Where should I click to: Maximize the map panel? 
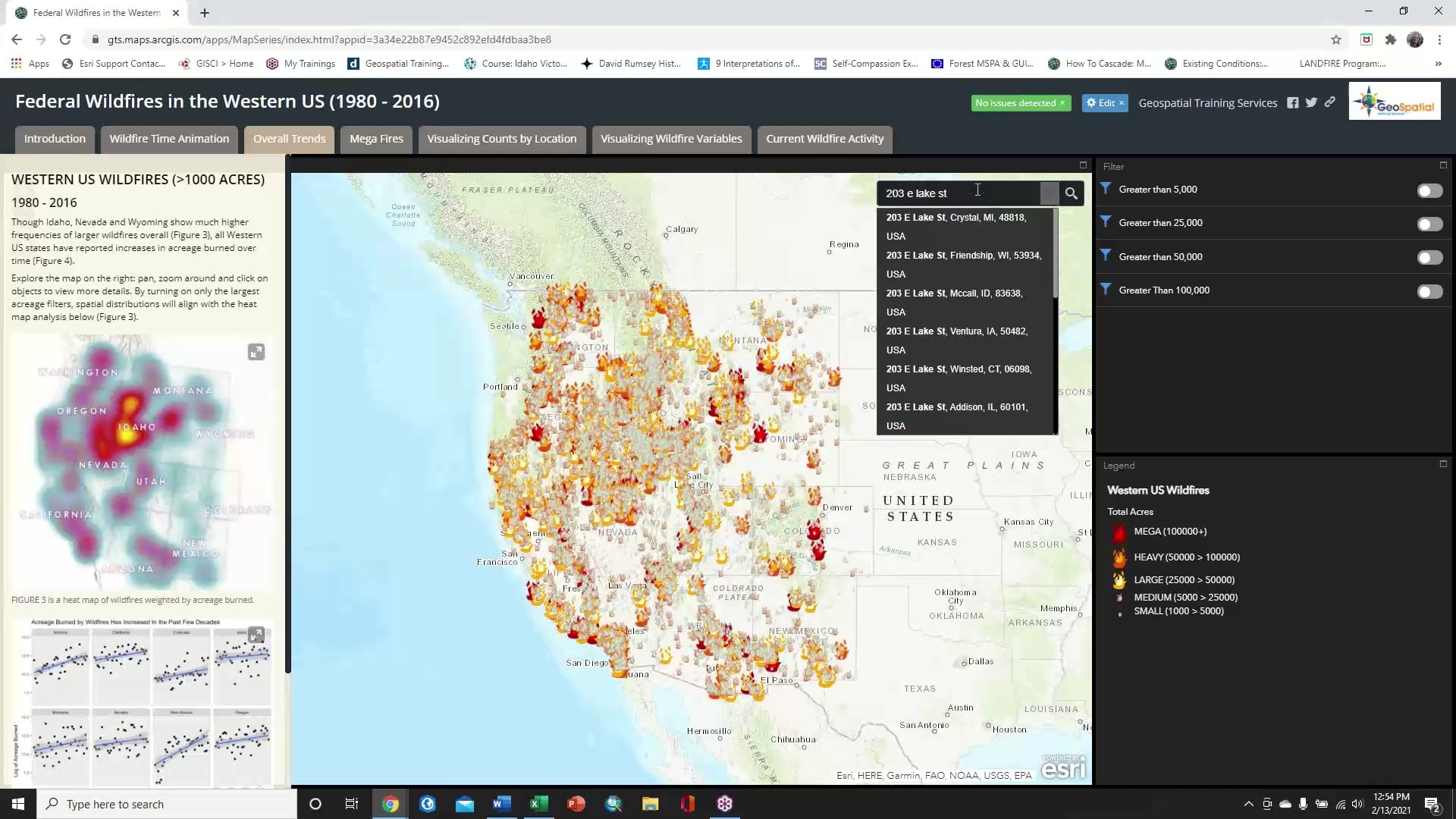pos(1083,165)
